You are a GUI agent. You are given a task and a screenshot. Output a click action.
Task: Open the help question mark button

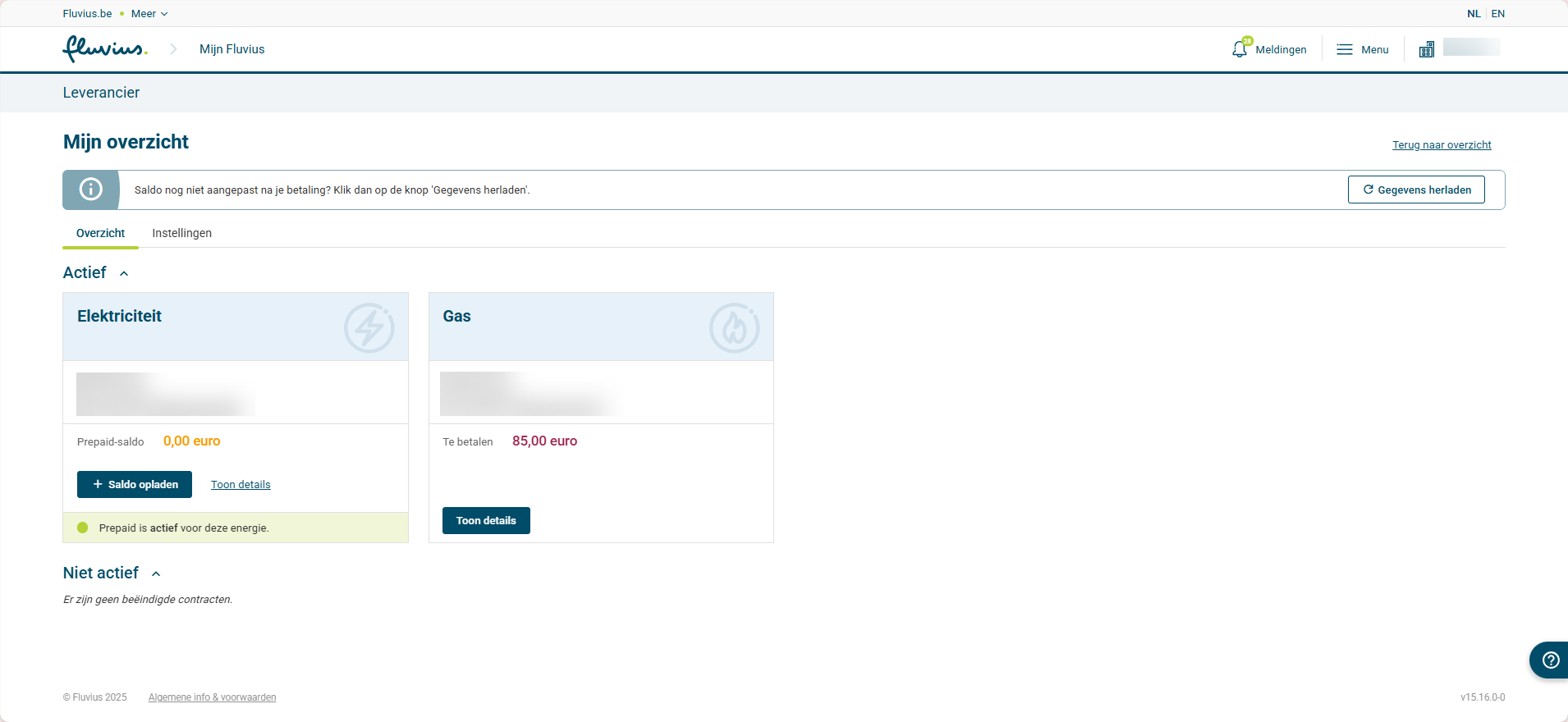click(1550, 660)
